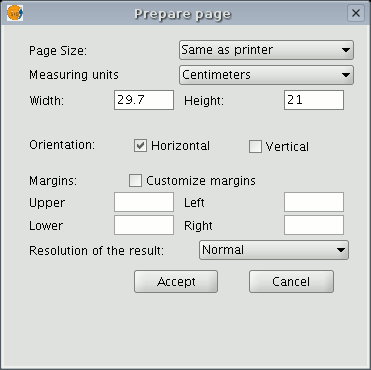Close the Prepare page dialog

pos(356,13)
